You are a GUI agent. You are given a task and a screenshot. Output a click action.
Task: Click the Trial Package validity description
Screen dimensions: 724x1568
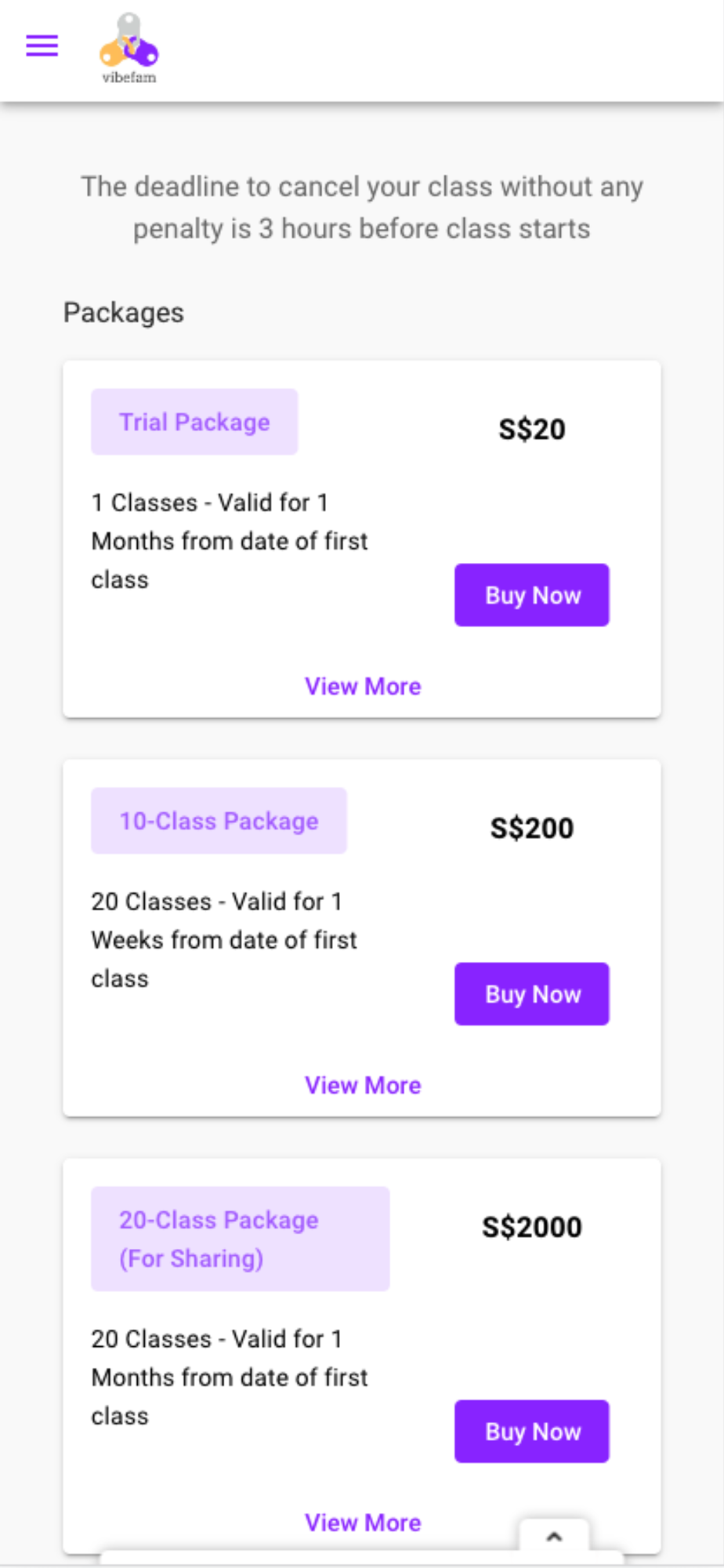coord(230,541)
